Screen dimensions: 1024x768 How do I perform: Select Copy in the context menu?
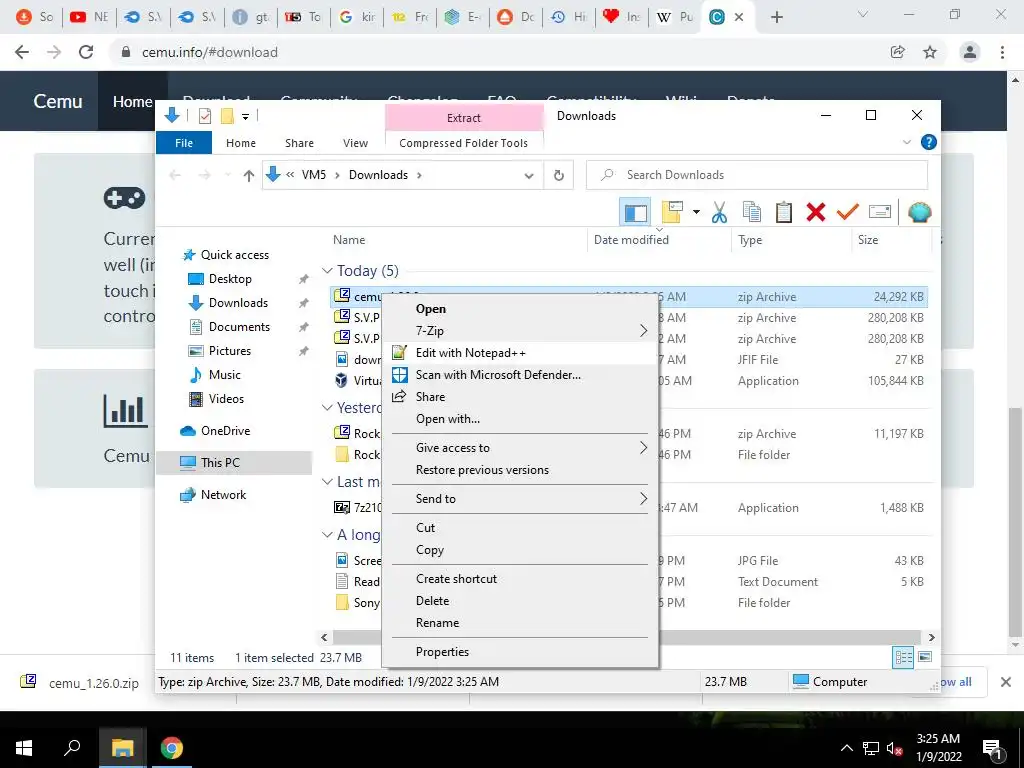click(520, 550)
